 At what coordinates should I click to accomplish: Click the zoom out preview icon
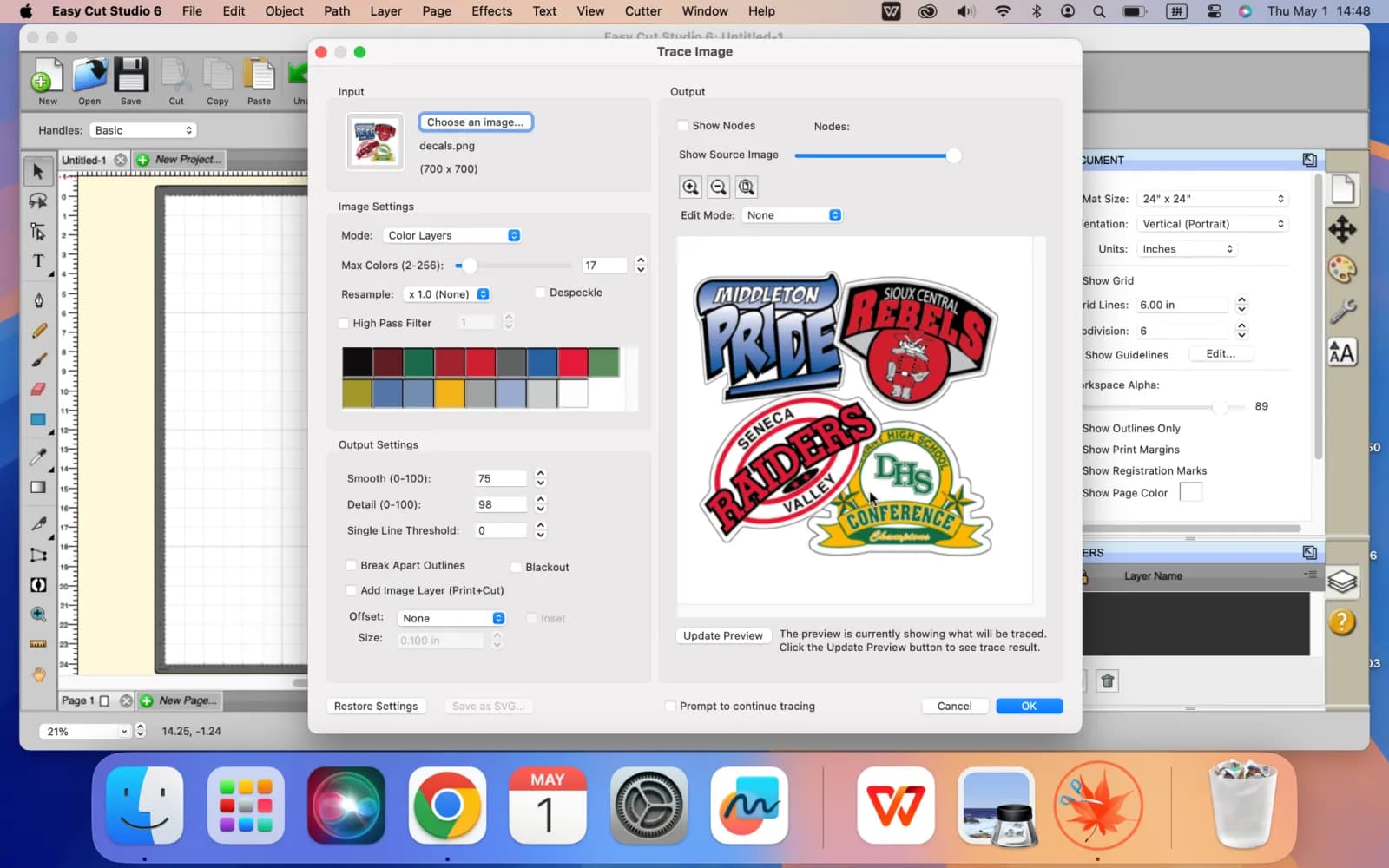tap(718, 187)
